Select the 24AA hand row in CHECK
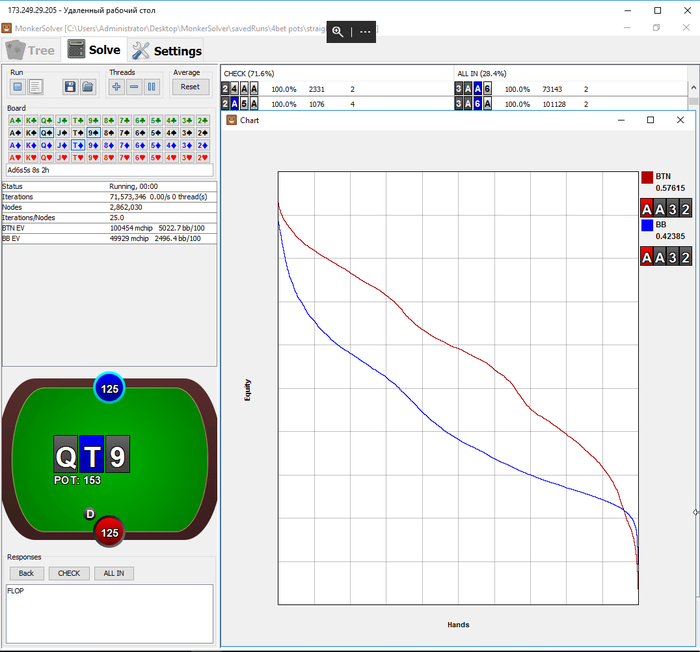The height and width of the screenshot is (652, 700). [337, 89]
